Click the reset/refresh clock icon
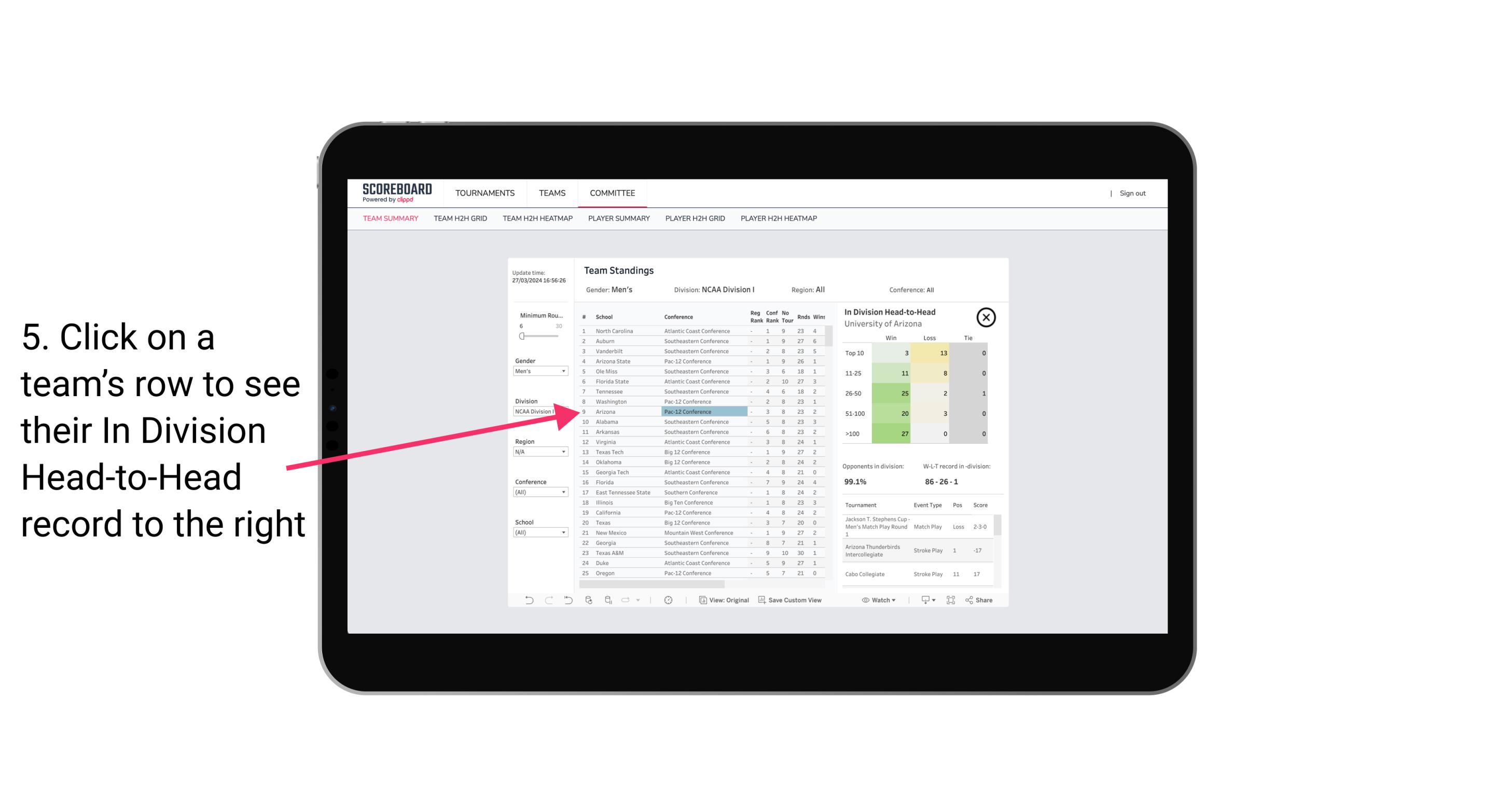 pyautogui.click(x=669, y=600)
